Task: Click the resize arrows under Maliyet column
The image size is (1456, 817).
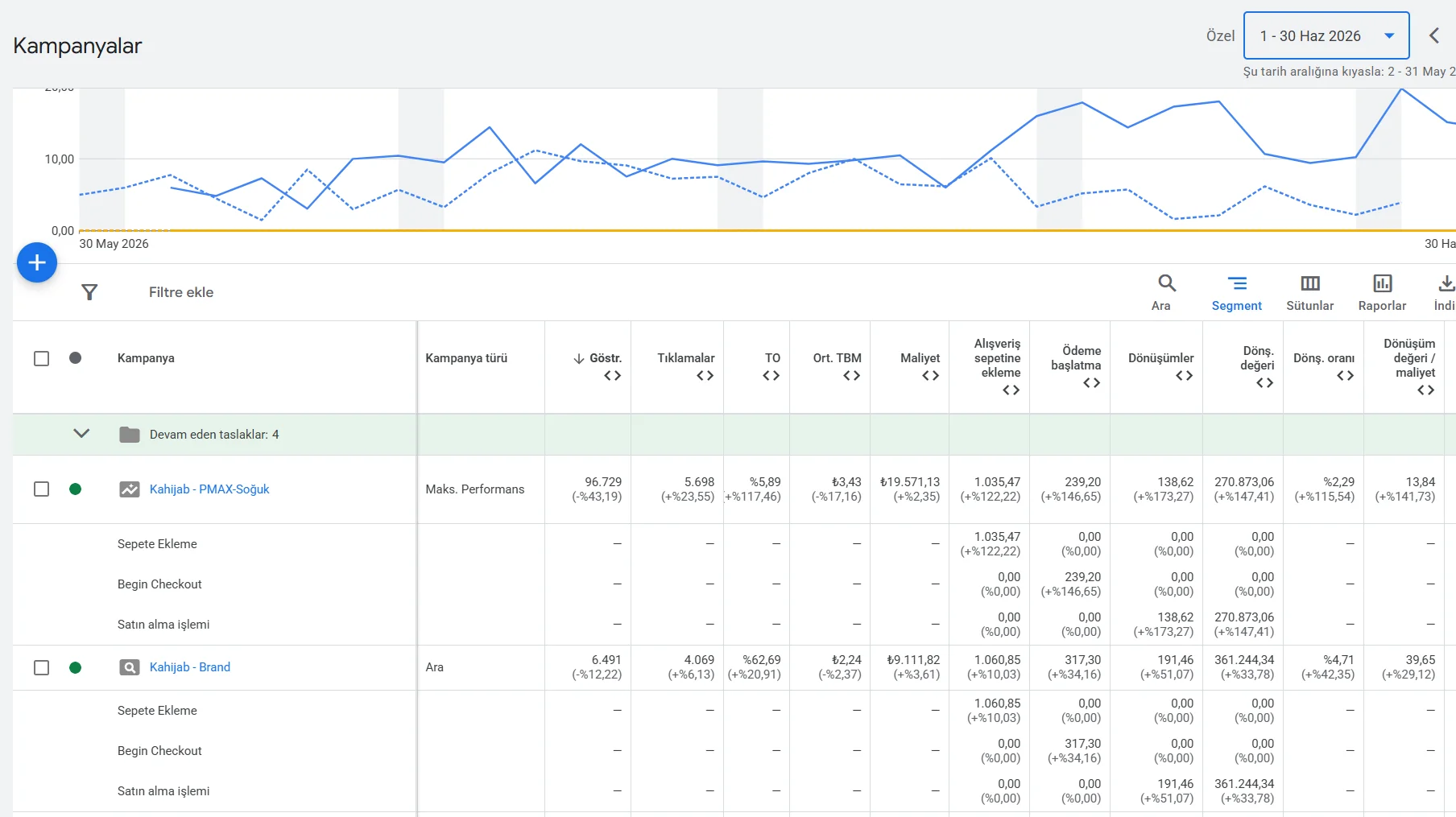Action: click(x=931, y=376)
